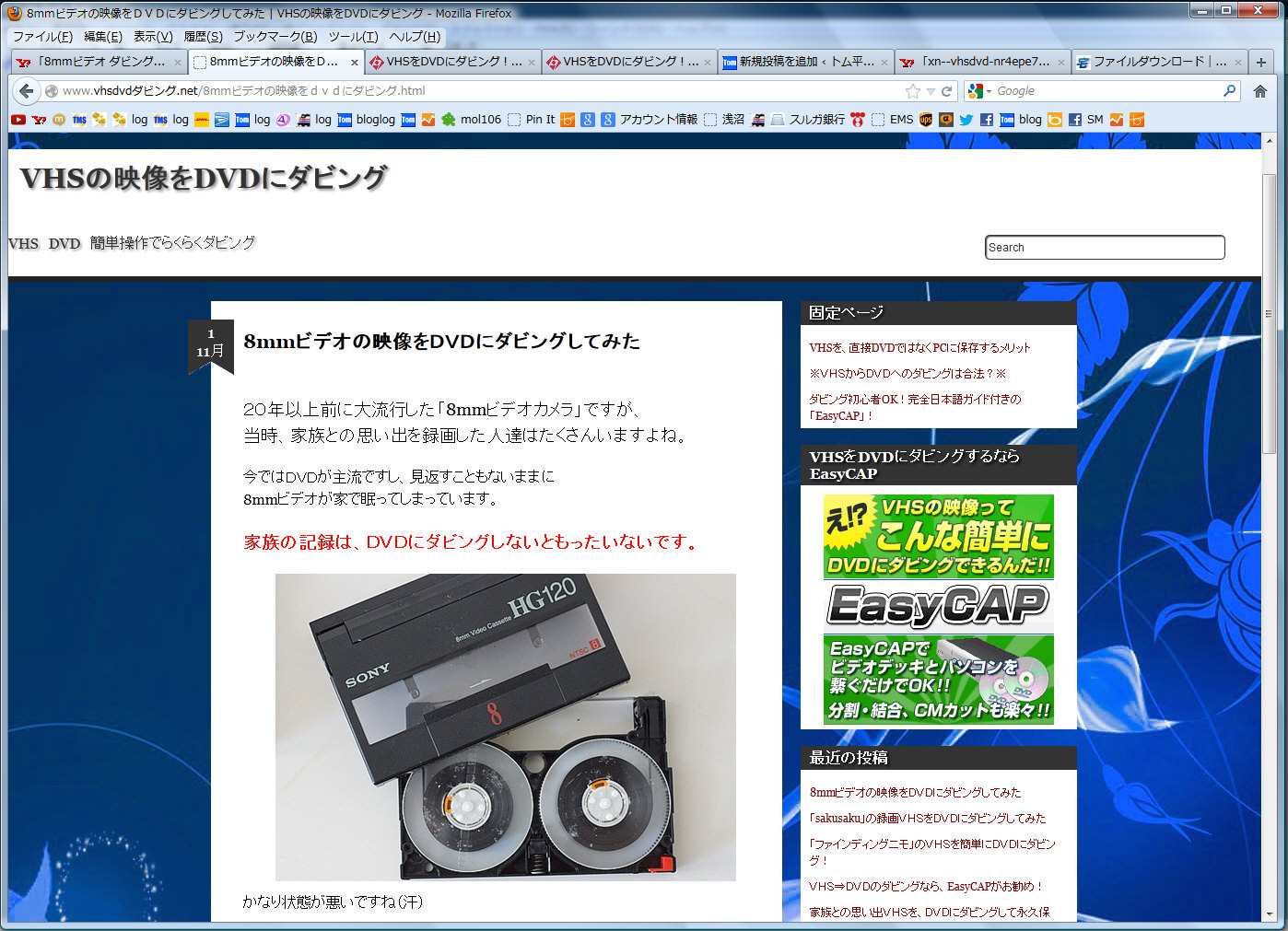The image size is (1288, 931).
Task: Open the アカウント情報 bookmark
Action: pos(650,120)
